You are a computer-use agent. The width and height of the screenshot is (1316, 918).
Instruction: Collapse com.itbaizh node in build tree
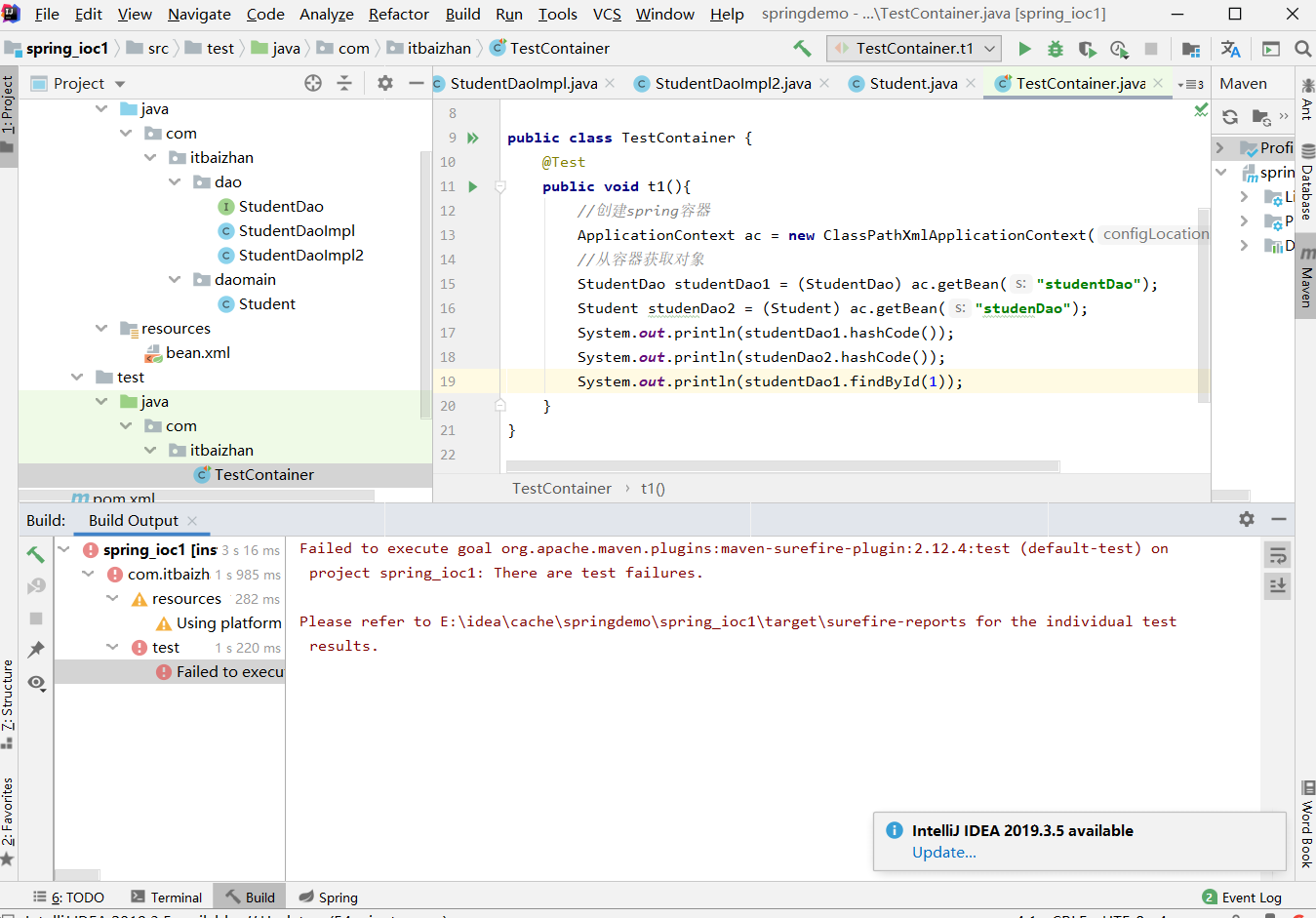click(x=88, y=574)
